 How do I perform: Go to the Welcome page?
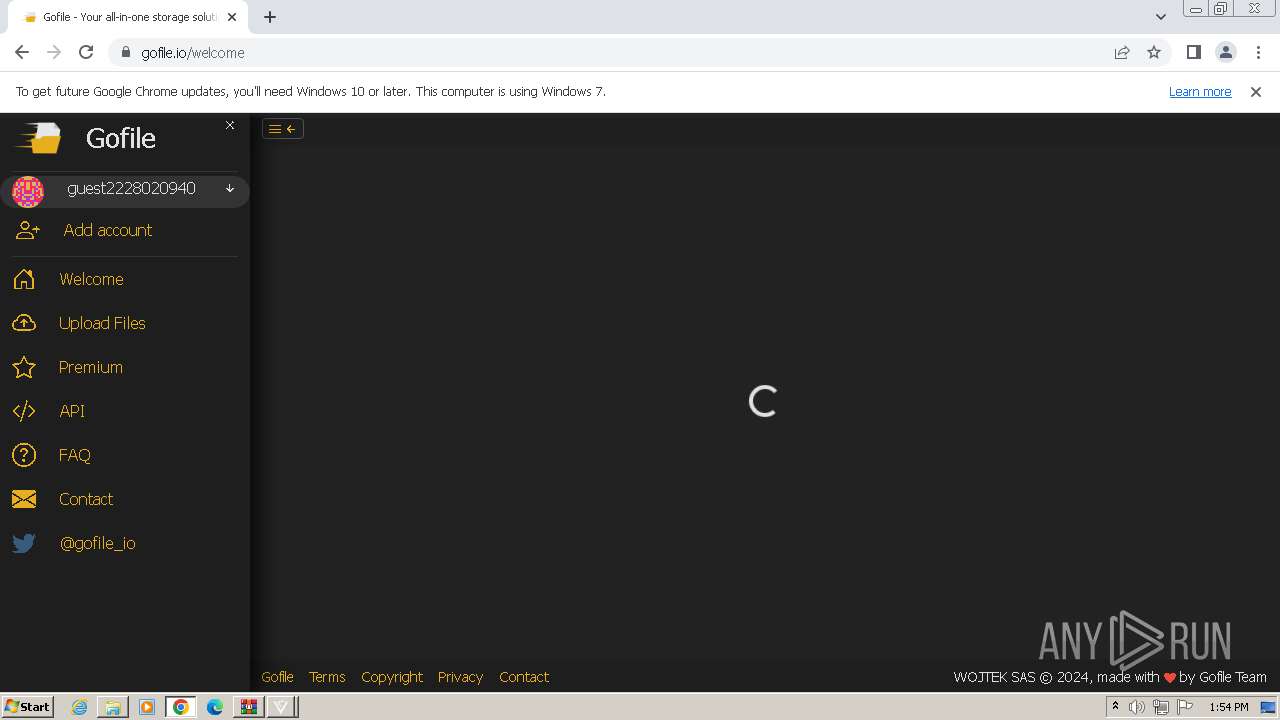tap(91, 279)
